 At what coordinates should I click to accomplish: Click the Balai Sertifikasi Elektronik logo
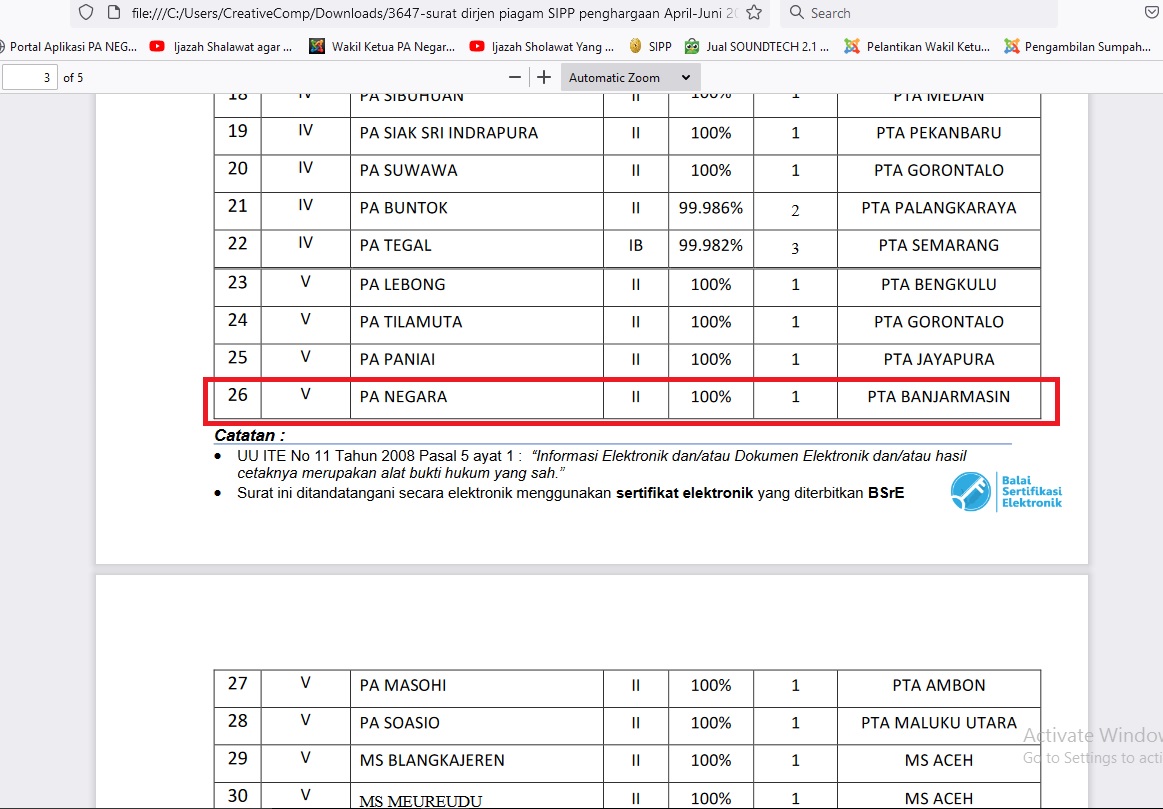pos(1006,492)
